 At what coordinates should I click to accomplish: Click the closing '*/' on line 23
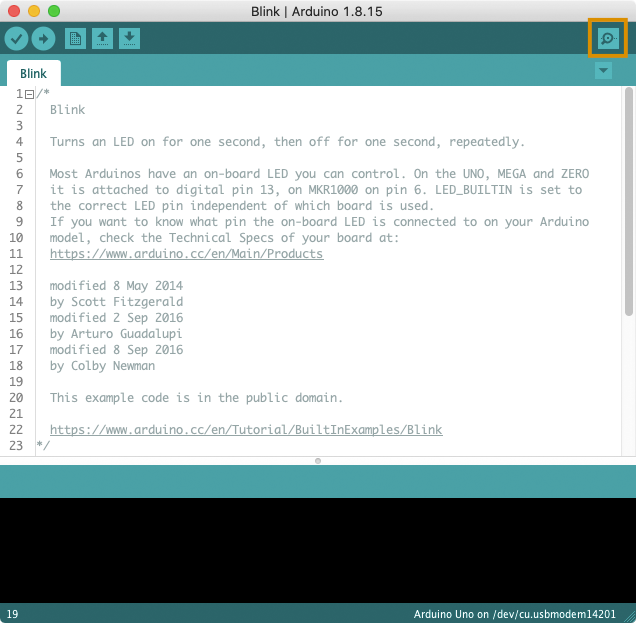[x=43, y=445]
